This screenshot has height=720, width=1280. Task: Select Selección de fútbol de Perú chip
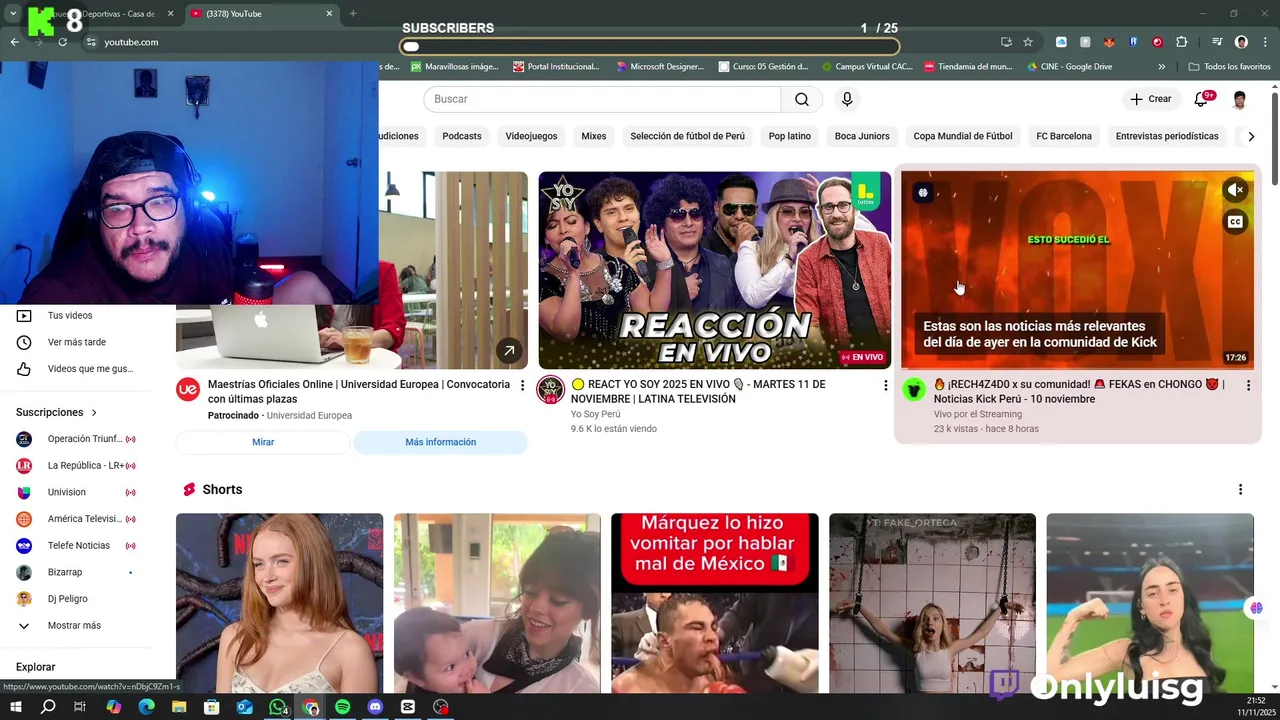[687, 136]
